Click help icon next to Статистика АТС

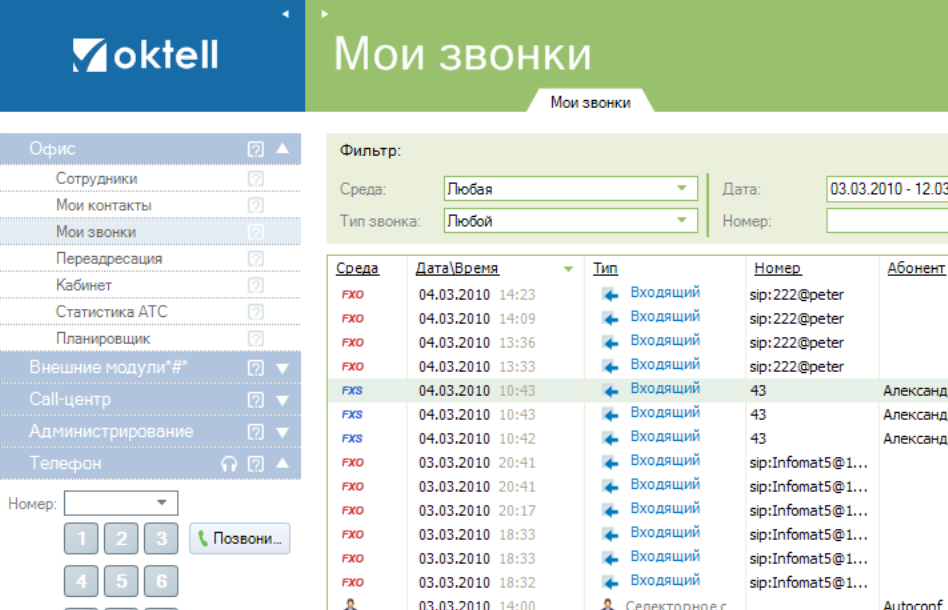point(255,312)
